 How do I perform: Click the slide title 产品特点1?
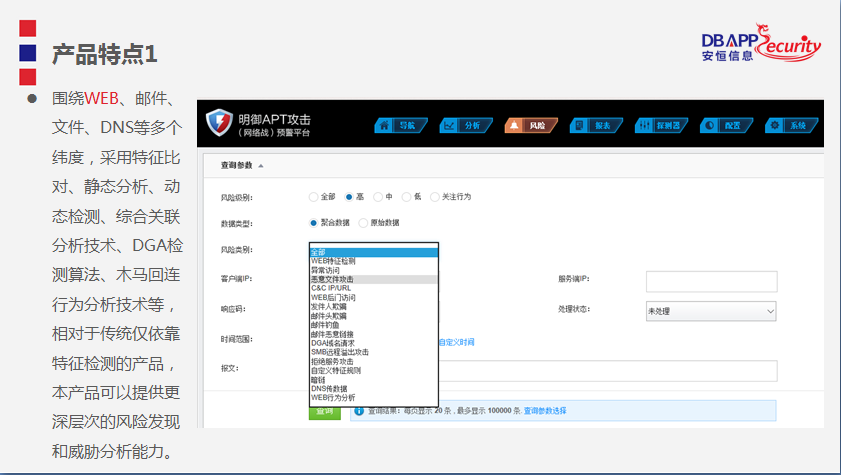(105, 54)
